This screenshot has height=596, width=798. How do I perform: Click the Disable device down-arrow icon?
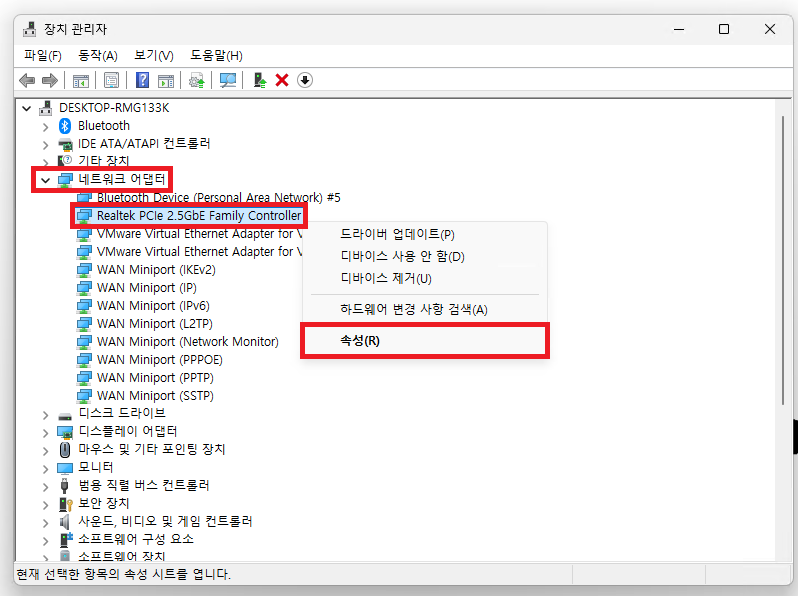[304, 80]
